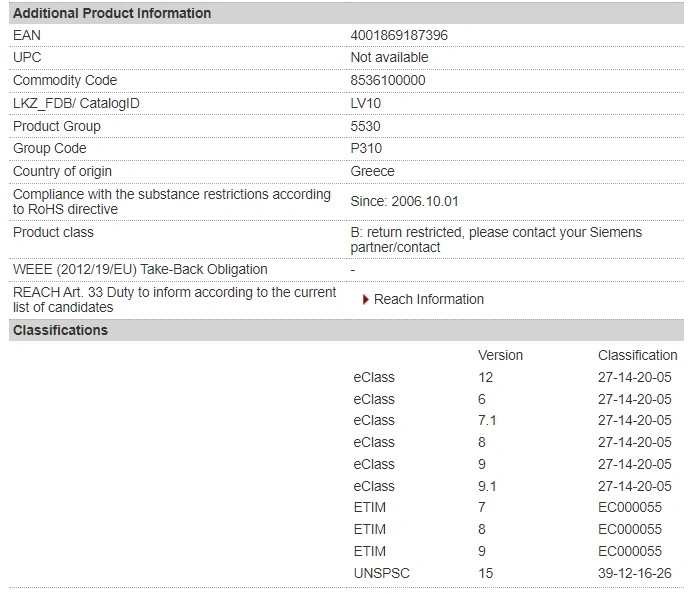Select the LV10 catalog ID value

point(366,103)
